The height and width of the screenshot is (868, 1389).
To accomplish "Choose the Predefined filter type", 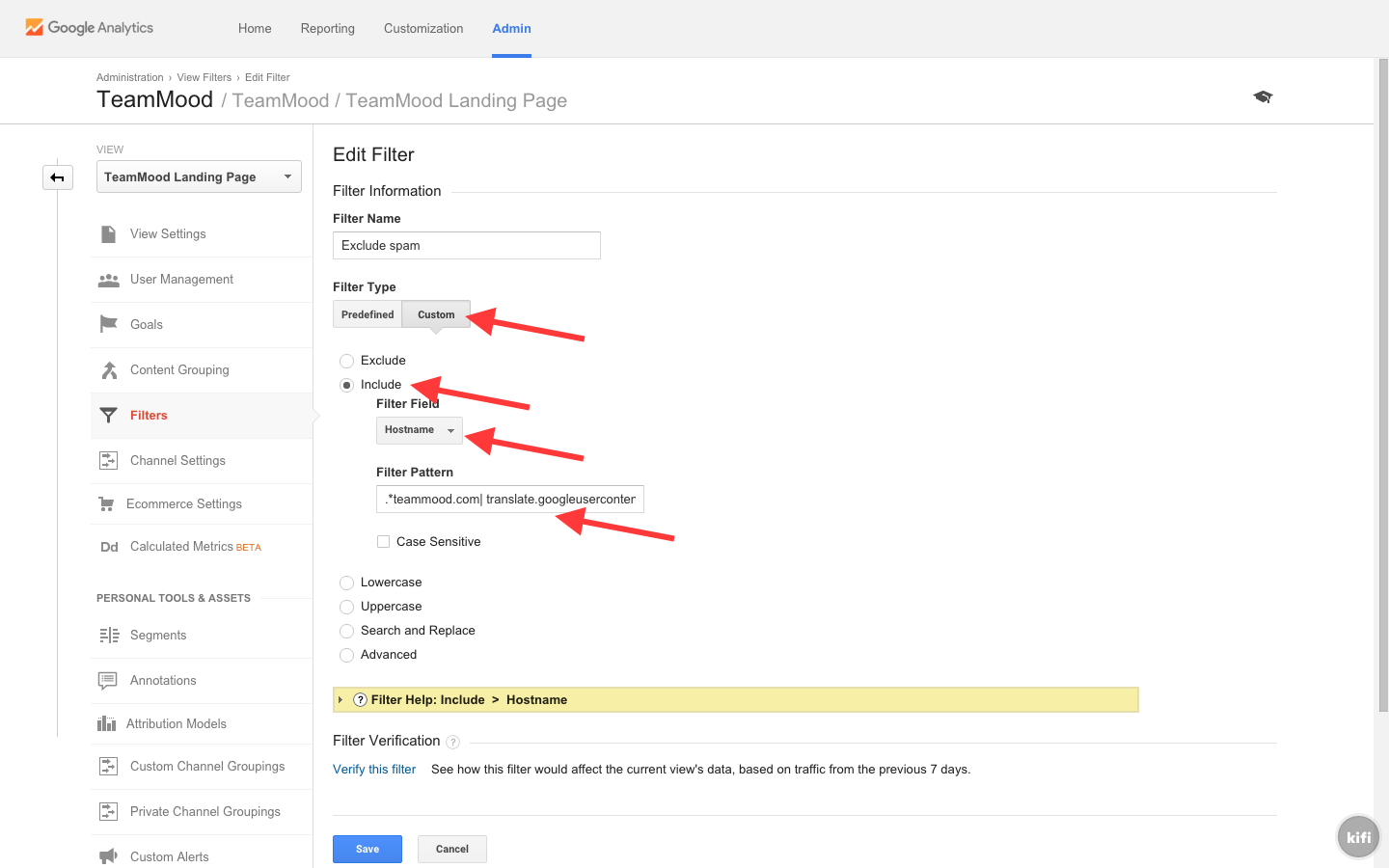I will (368, 314).
